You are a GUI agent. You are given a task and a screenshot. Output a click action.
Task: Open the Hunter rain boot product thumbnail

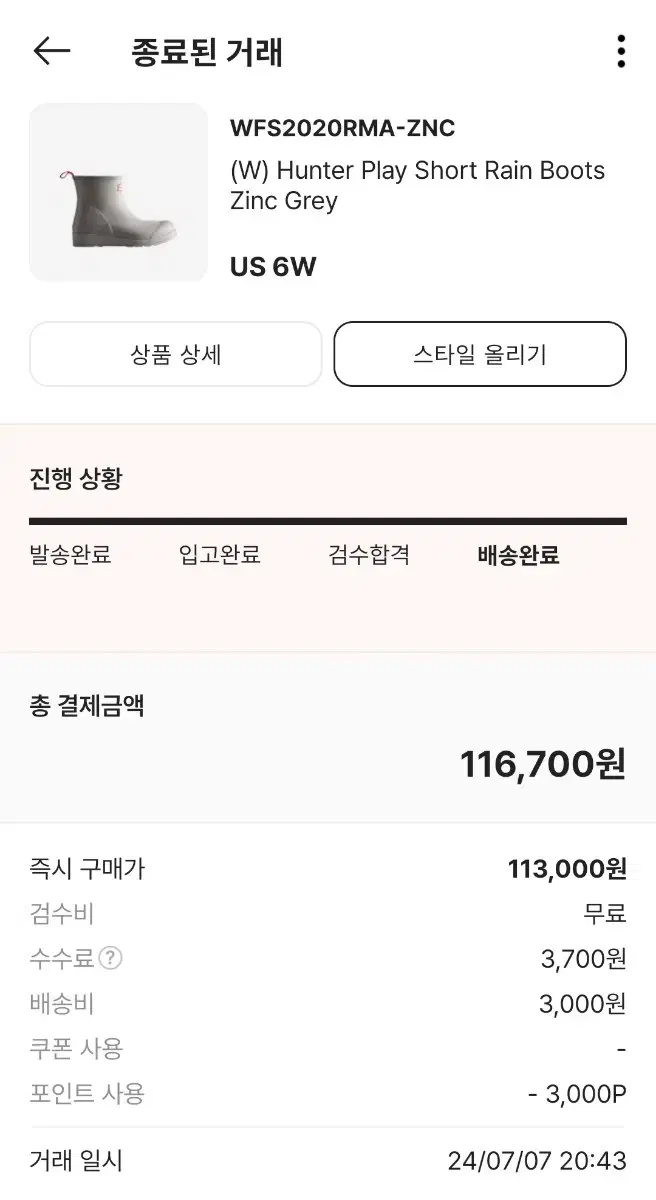(x=118, y=192)
